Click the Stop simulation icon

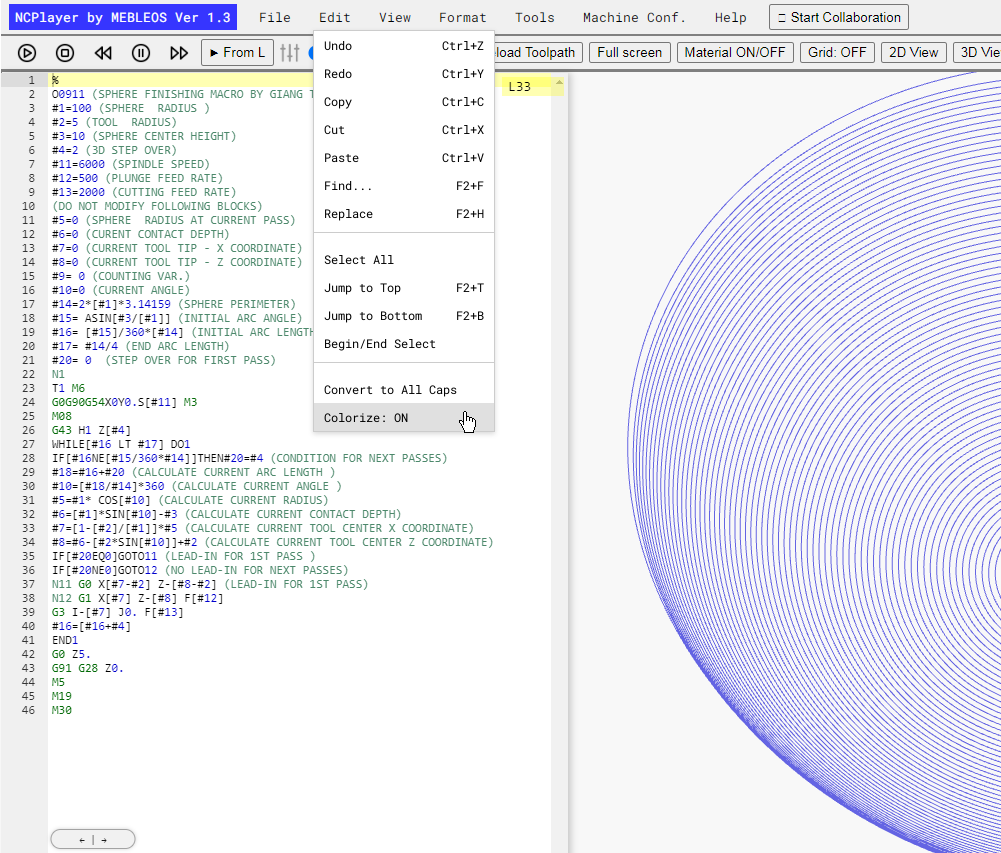(64, 53)
